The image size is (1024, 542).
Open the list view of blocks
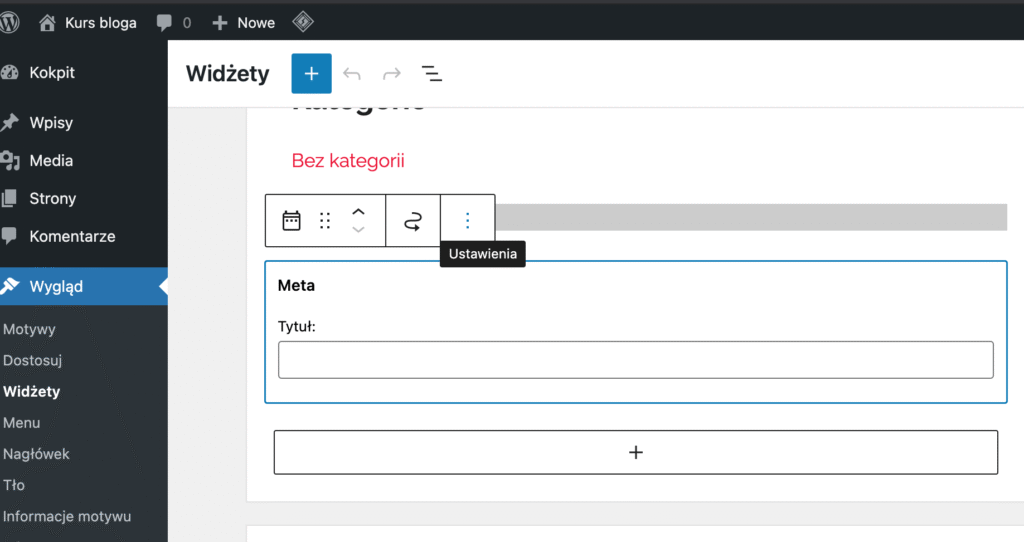[x=431, y=74]
